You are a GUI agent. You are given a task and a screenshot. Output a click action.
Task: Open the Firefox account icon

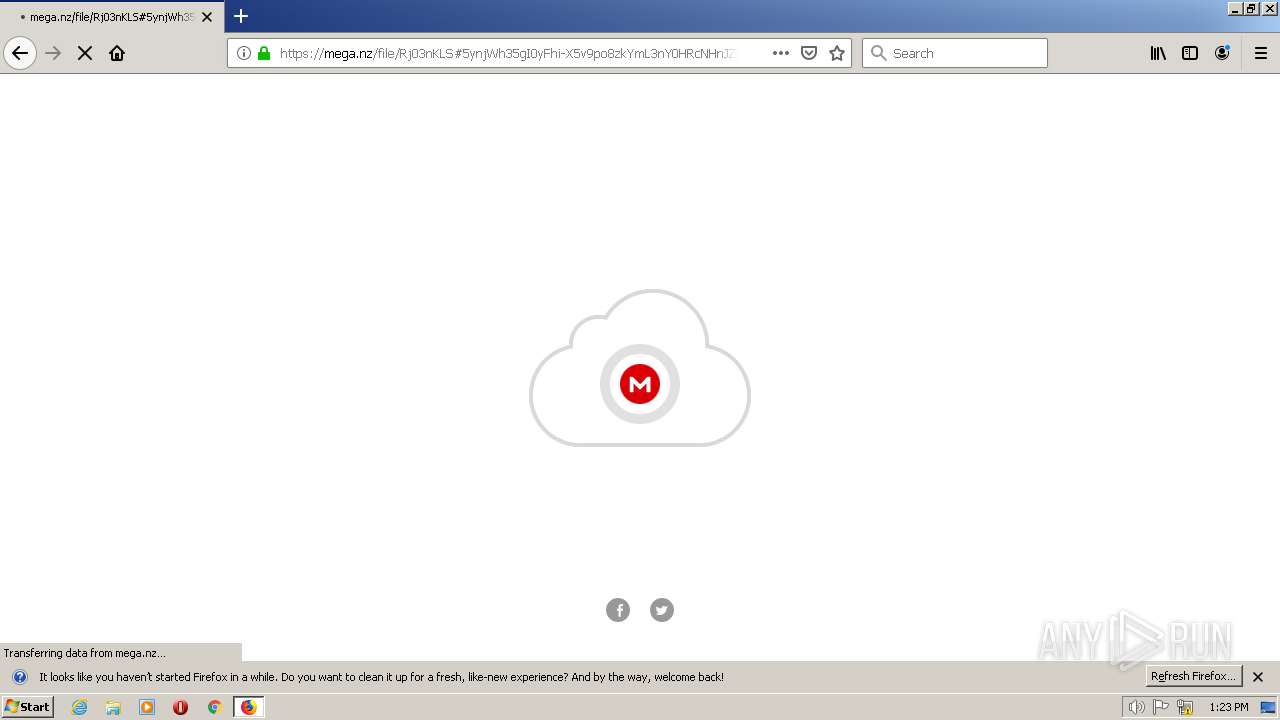click(1222, 53)
